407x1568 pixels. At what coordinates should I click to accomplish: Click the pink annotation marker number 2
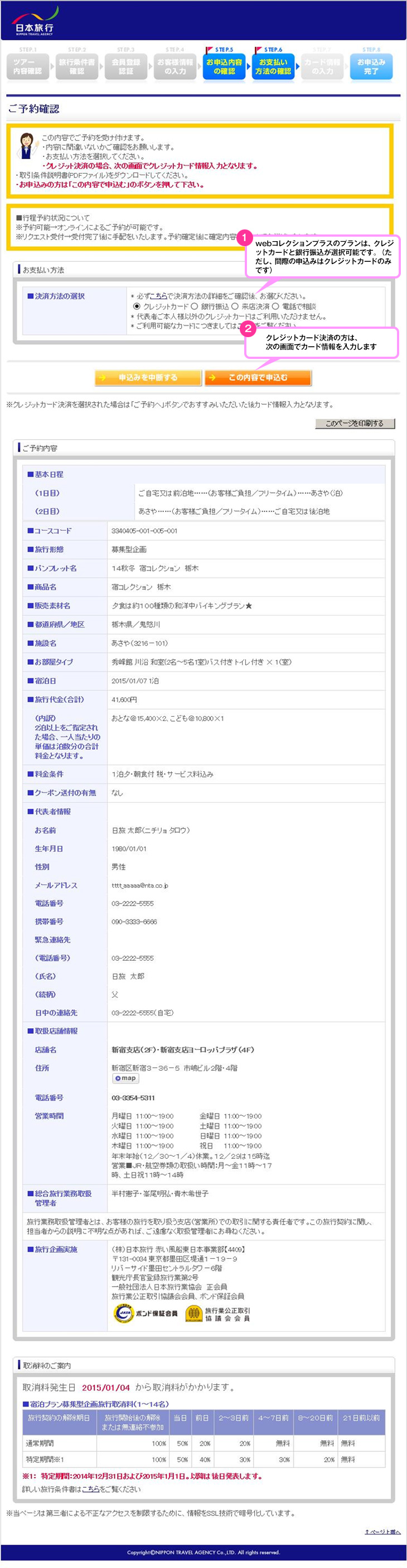pos(248,329)
